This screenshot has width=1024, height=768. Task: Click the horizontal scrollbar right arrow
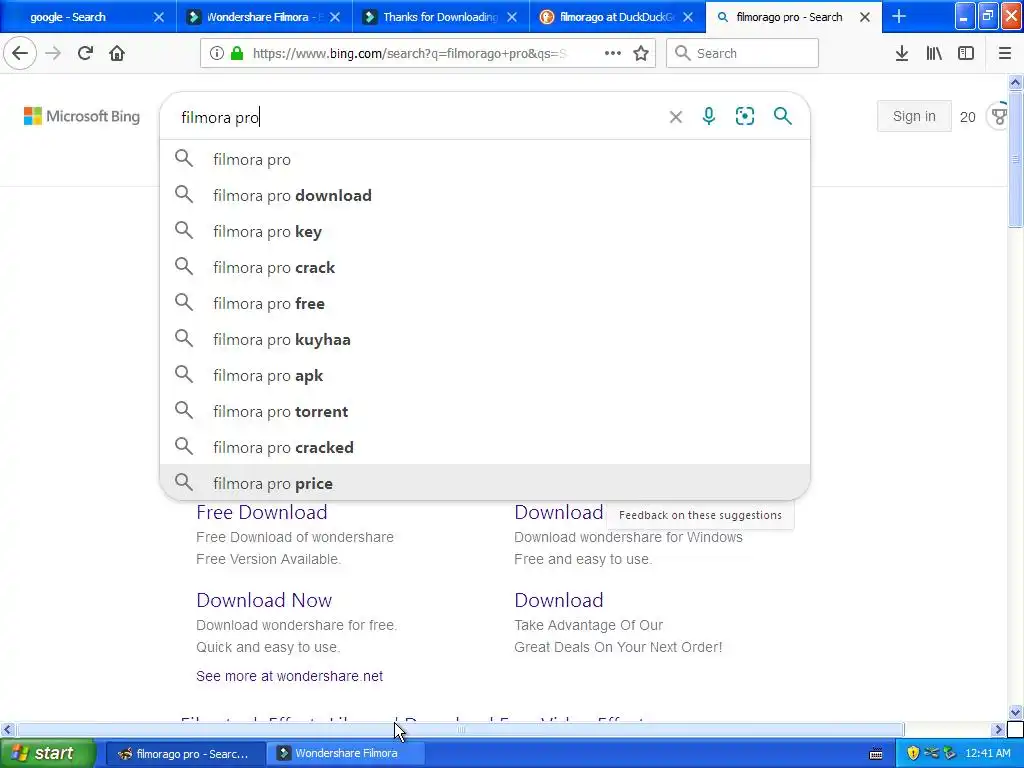click(998, 729)
